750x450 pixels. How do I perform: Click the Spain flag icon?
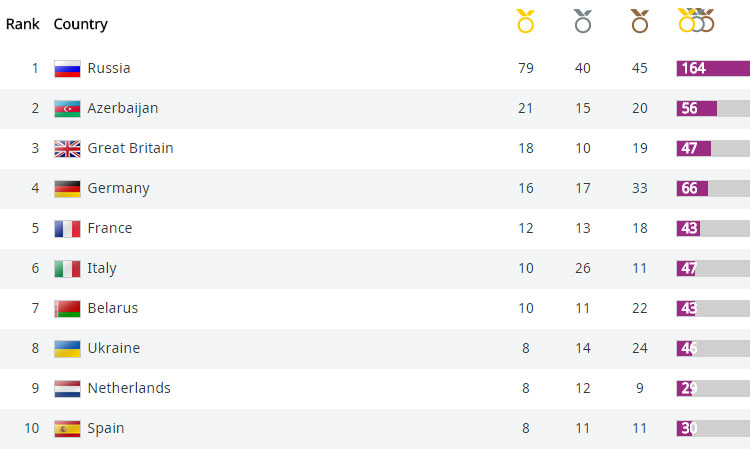[67, 429]
